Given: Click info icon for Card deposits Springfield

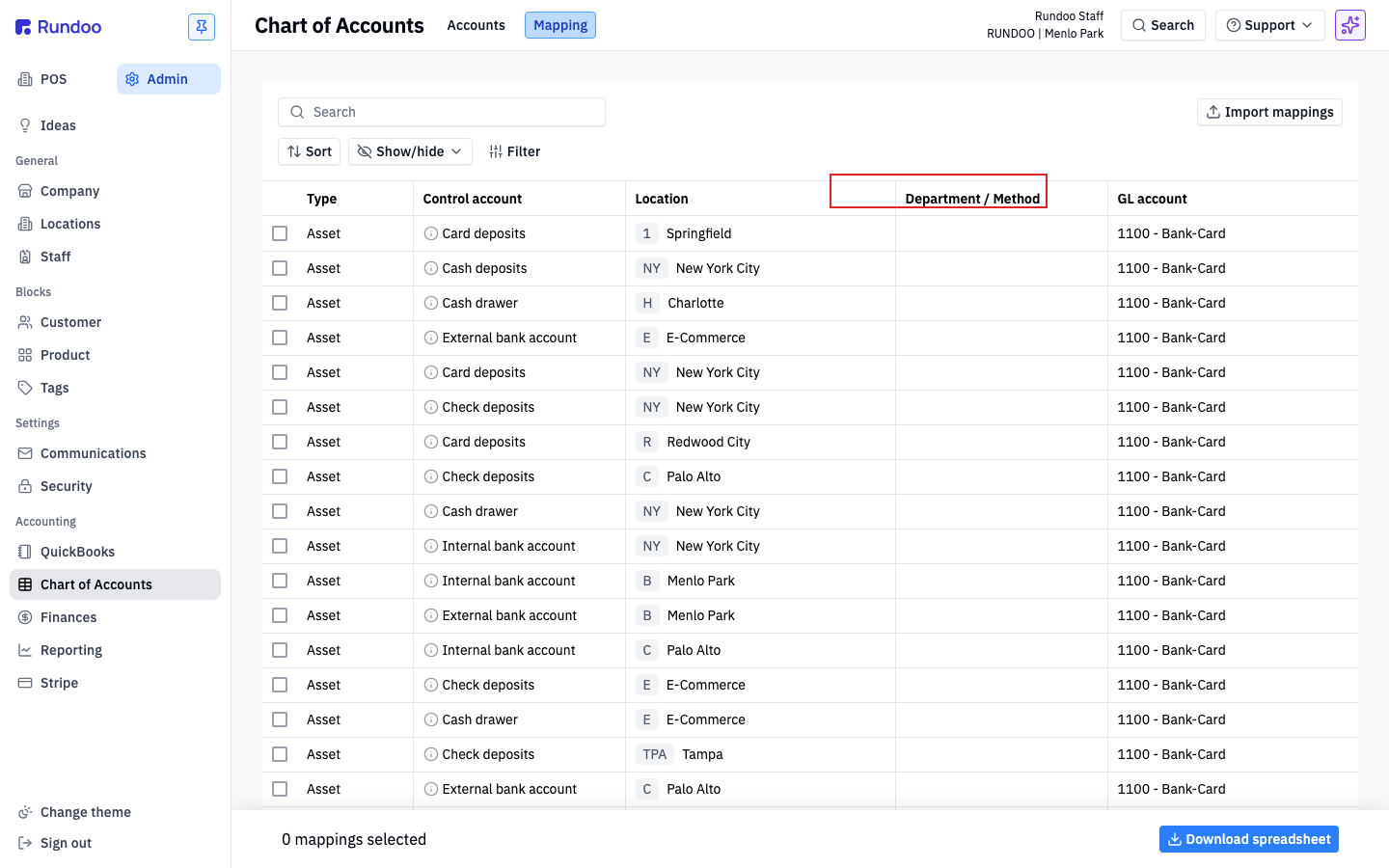Looking at the screenshot, I should coord(431,233).
